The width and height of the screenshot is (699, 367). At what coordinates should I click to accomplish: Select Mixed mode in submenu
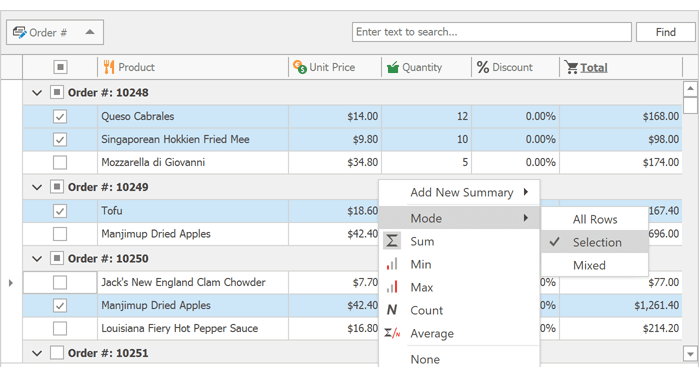click(595, 265)
